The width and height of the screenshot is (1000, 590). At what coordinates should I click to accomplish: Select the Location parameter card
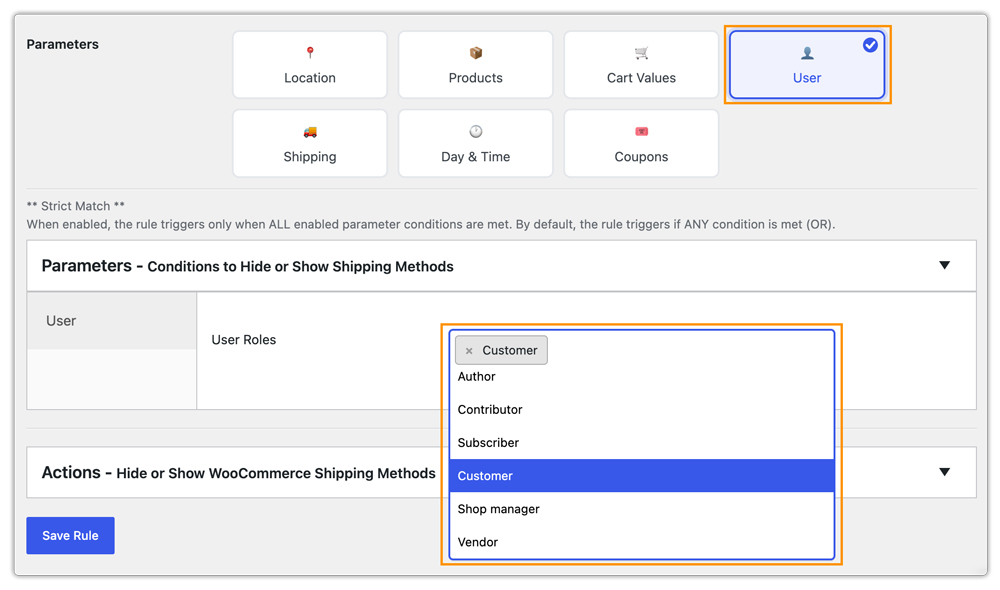click(x=310, y=65)
